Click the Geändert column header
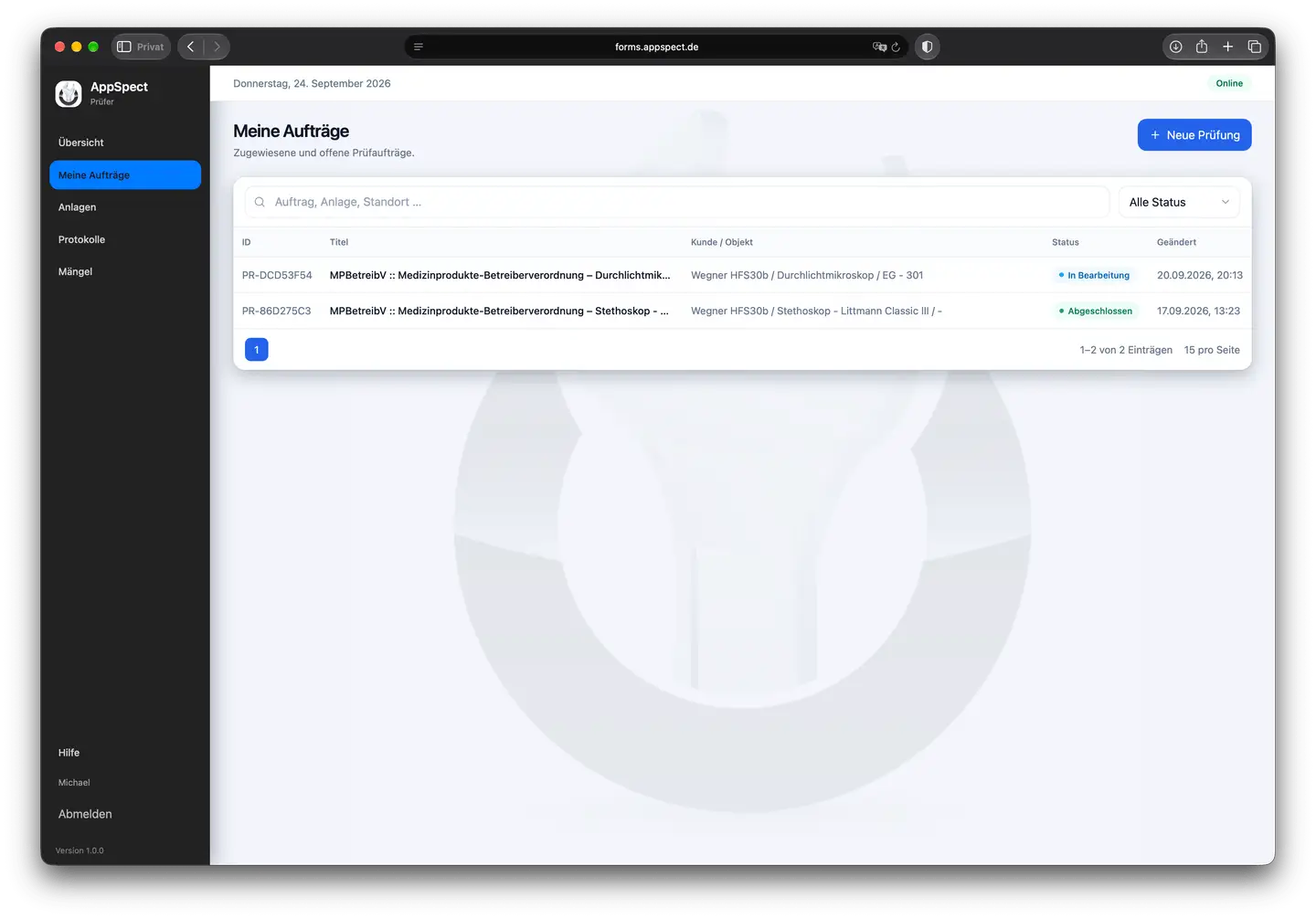The height and width of the screenshot is (919, 1316). click(1176, 242)
